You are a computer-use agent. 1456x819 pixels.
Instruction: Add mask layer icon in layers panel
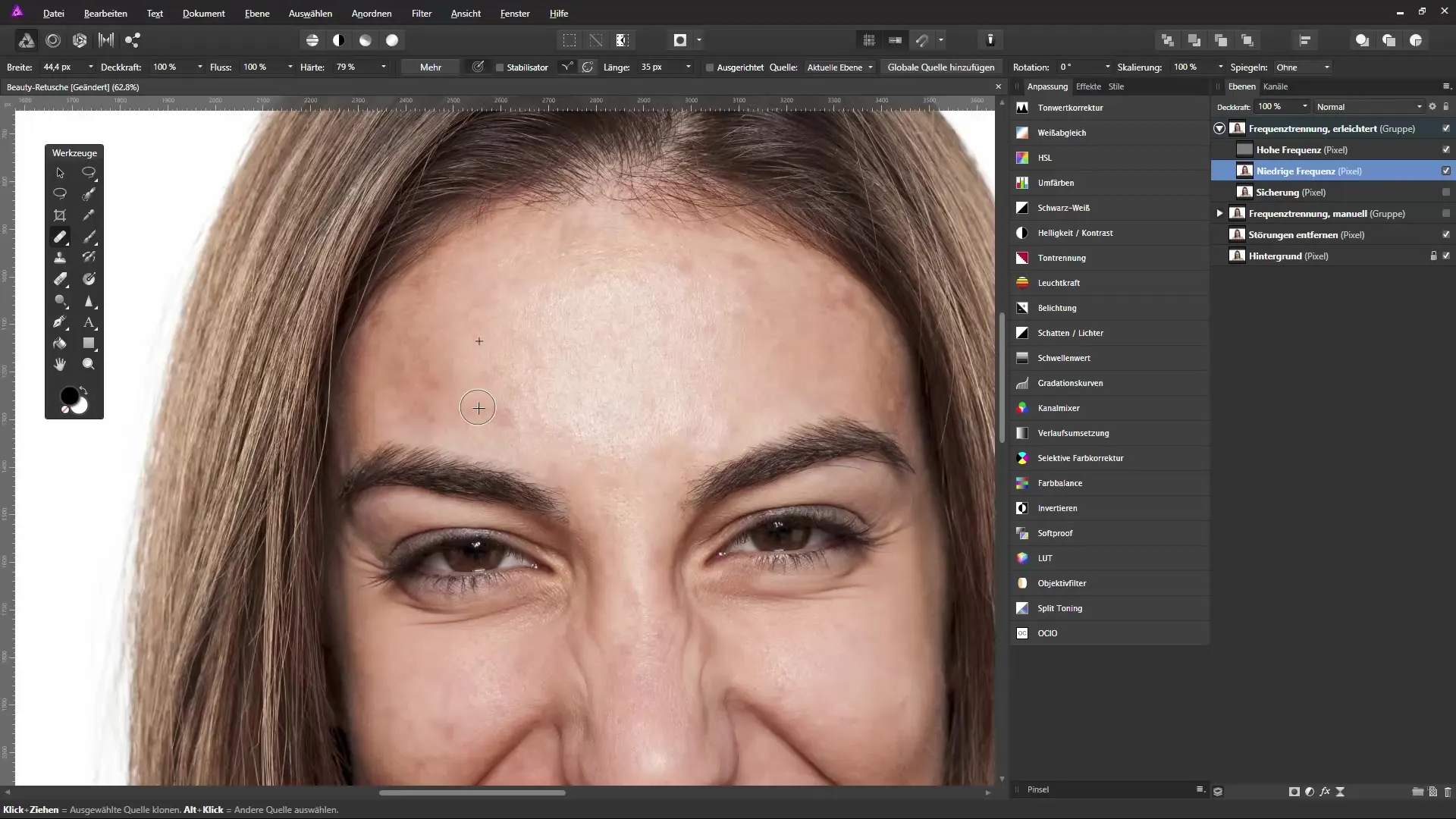[1294, 791]
